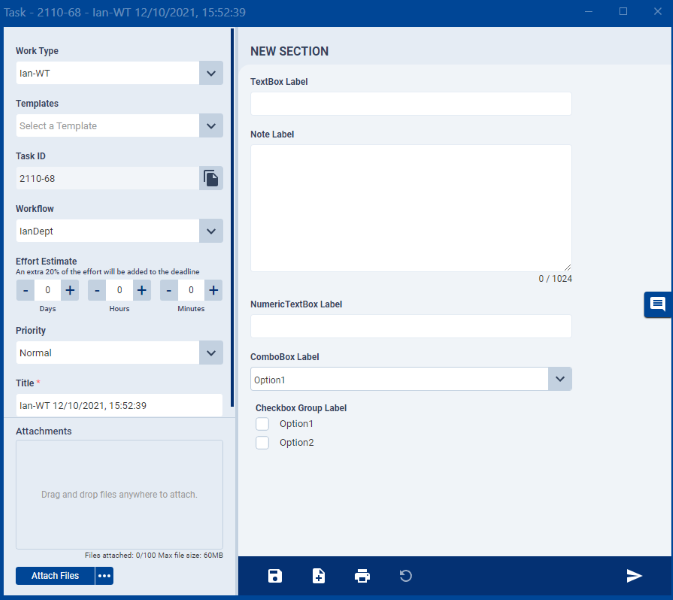The height and width of the screenshot is (600, 673).
Task: Expand the Templates dropdown arrow
Action: (211, 126)
